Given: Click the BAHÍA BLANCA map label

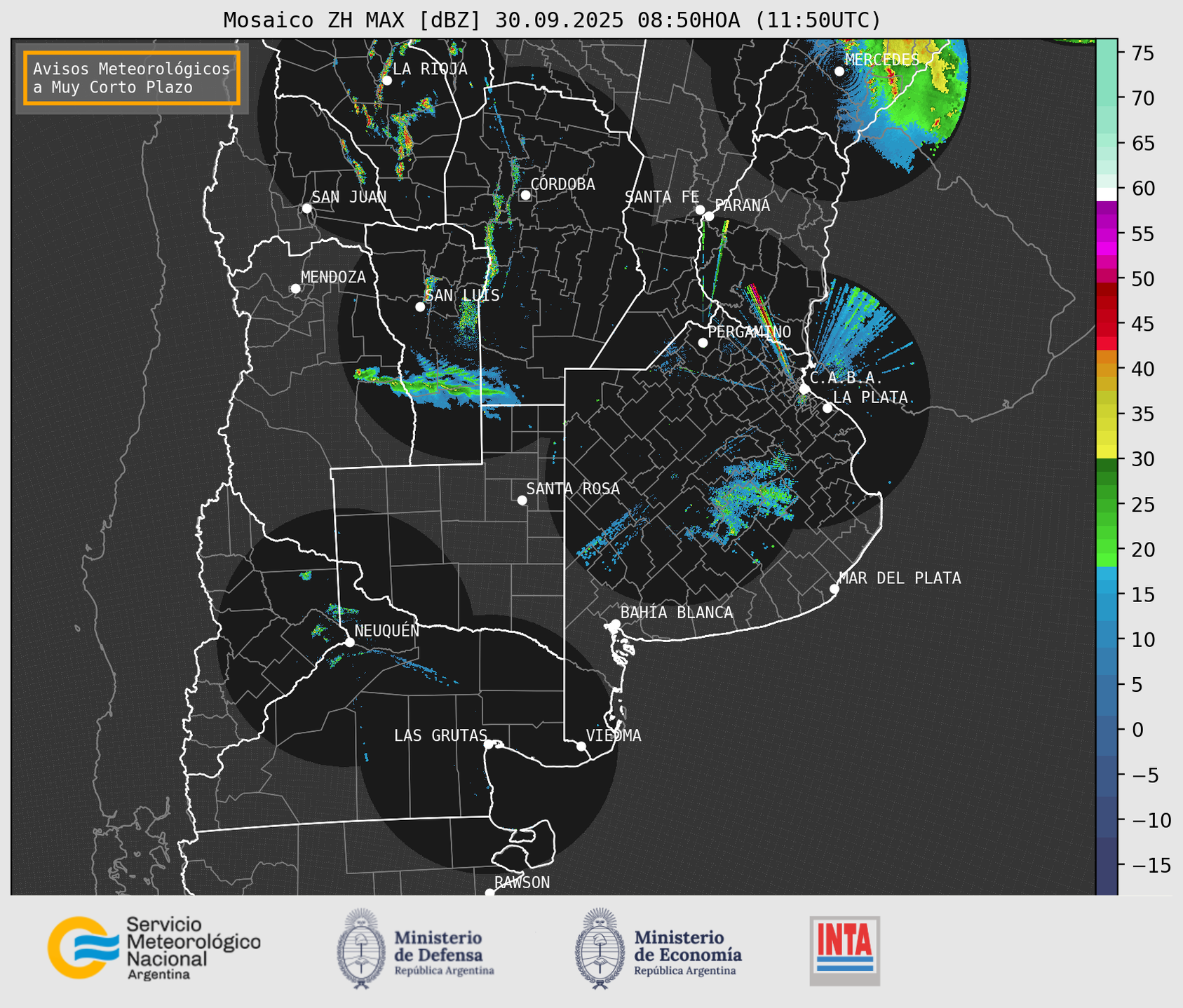Looking at the screenshot, I should coord(677,613).
